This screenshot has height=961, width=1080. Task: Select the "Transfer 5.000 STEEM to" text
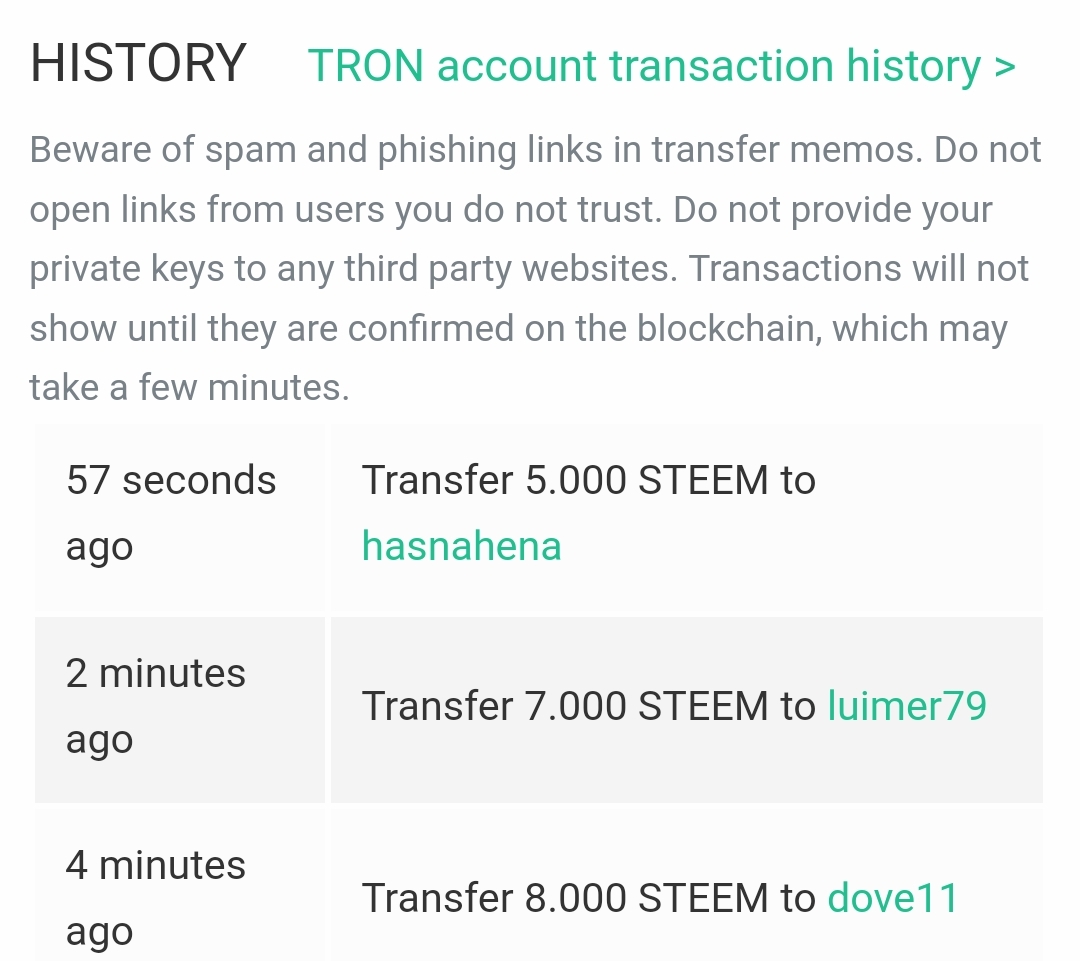coord(588,481)
